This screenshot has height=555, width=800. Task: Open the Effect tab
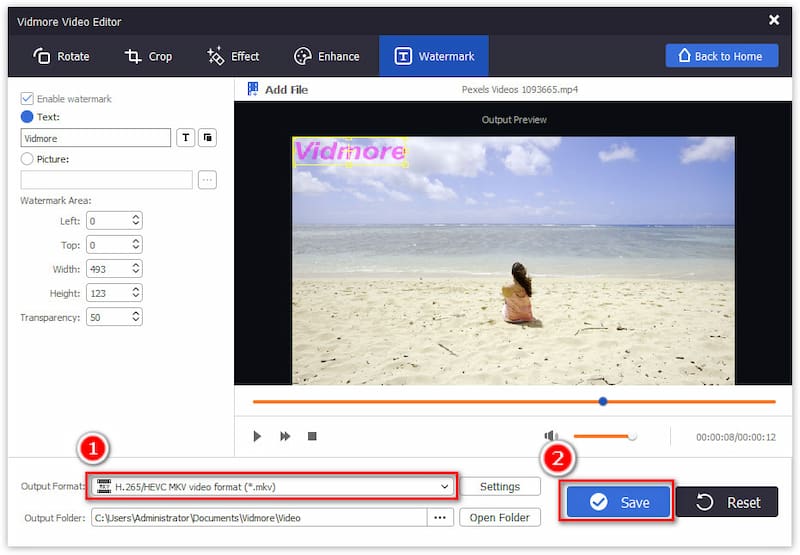[233, 56]
